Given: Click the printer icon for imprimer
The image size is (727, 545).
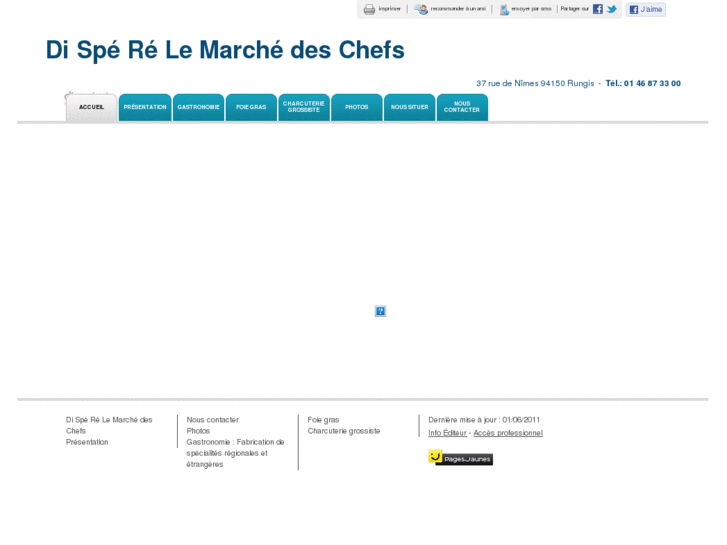Looking at the screenshot, I should point(369,9).
